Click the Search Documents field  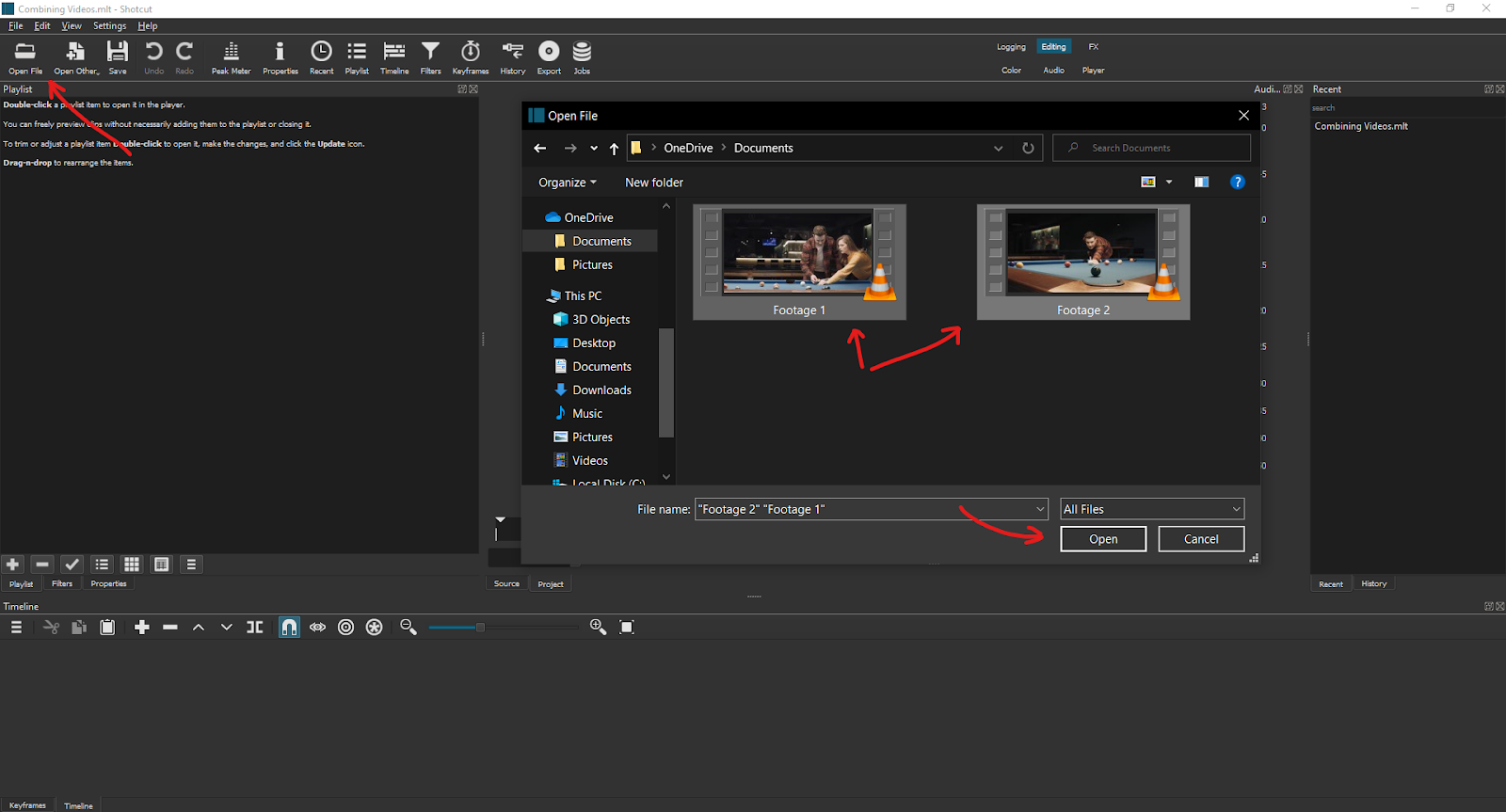point(1152,148)
